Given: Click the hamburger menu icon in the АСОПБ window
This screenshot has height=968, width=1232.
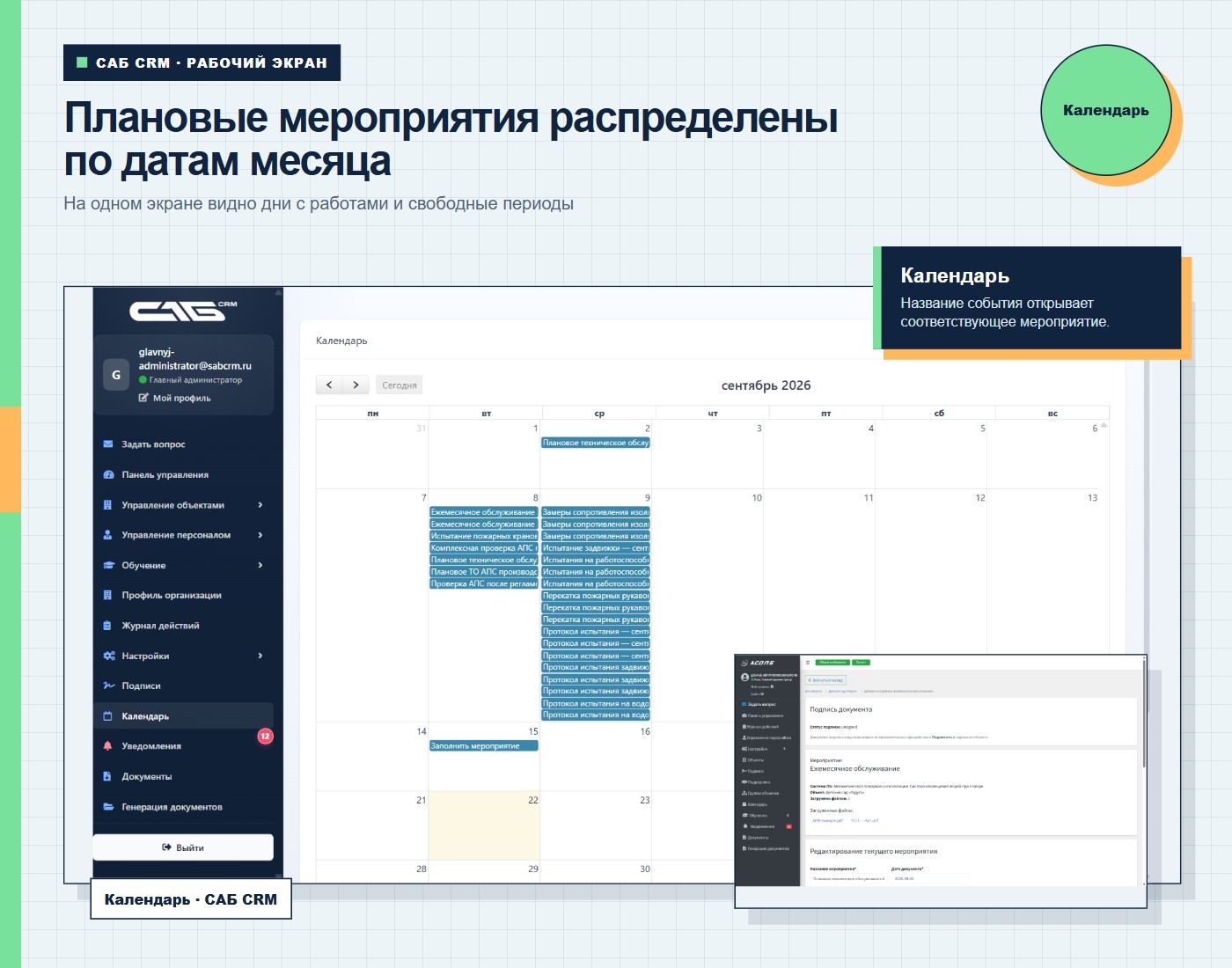Looking at the screenshot, I should [808, 663].
